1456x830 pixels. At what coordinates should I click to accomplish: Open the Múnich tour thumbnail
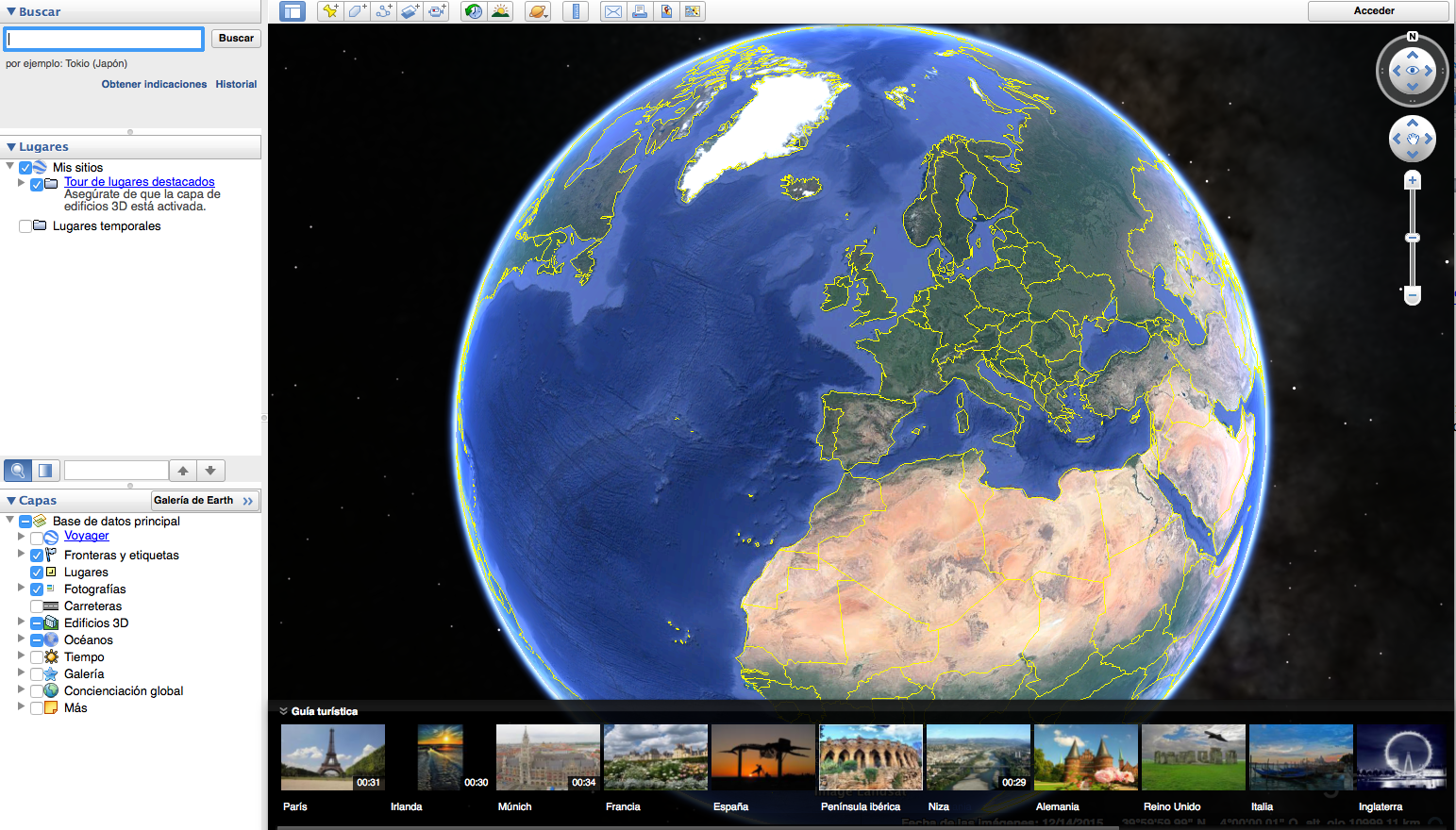coord(548,757)
